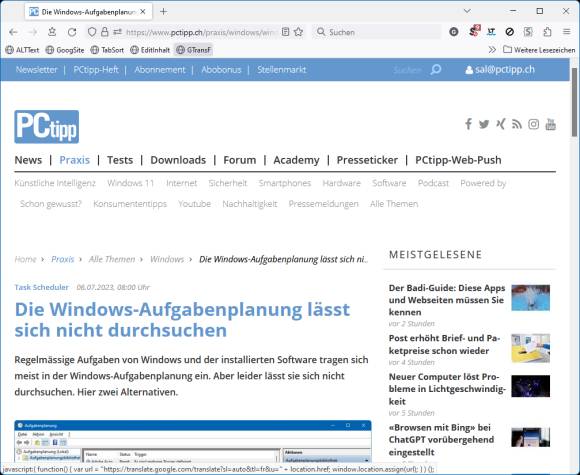
Task: Open the PCtipp Instagram icon
Action: [533, 124]
